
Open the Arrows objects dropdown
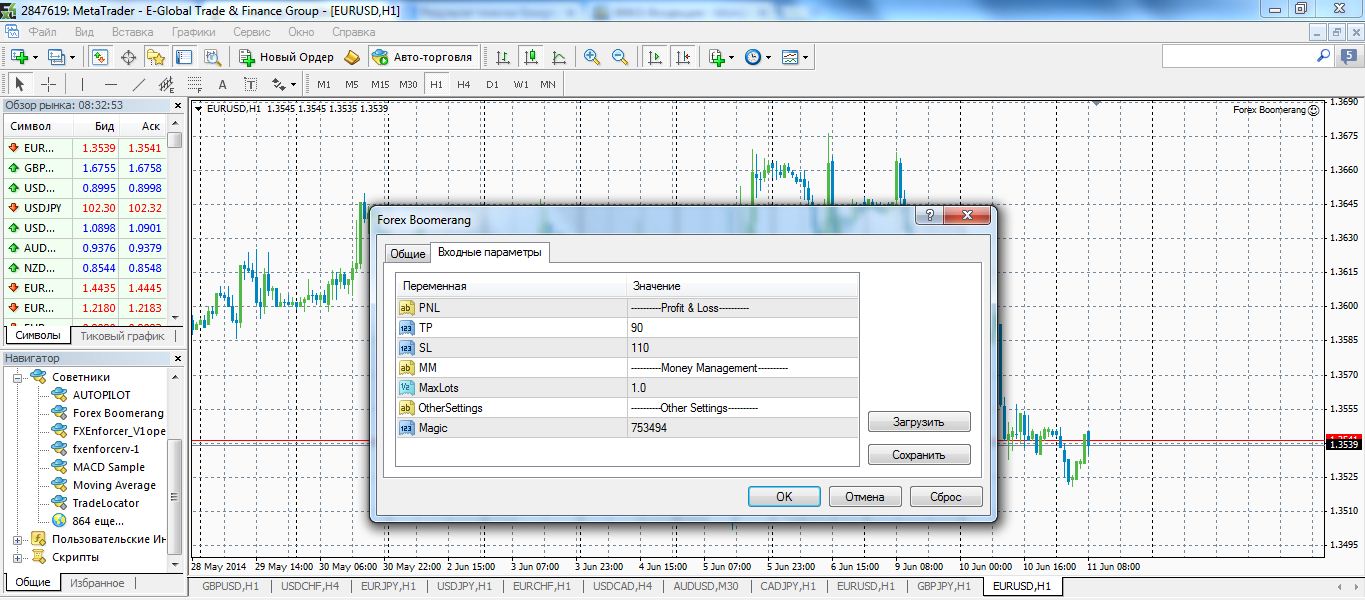(x=283, y=84)
